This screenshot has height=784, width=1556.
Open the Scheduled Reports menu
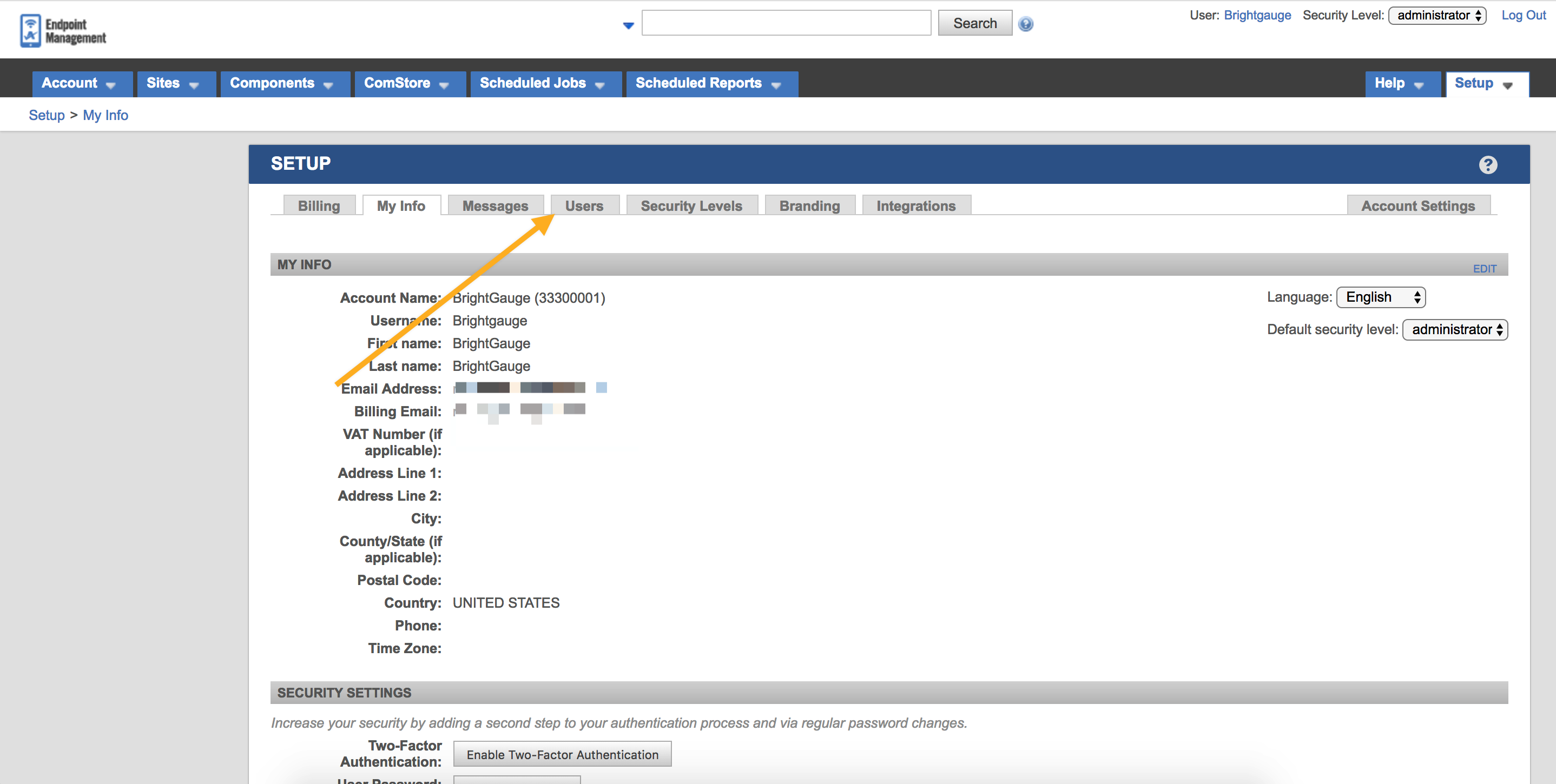tap(711, 84)
